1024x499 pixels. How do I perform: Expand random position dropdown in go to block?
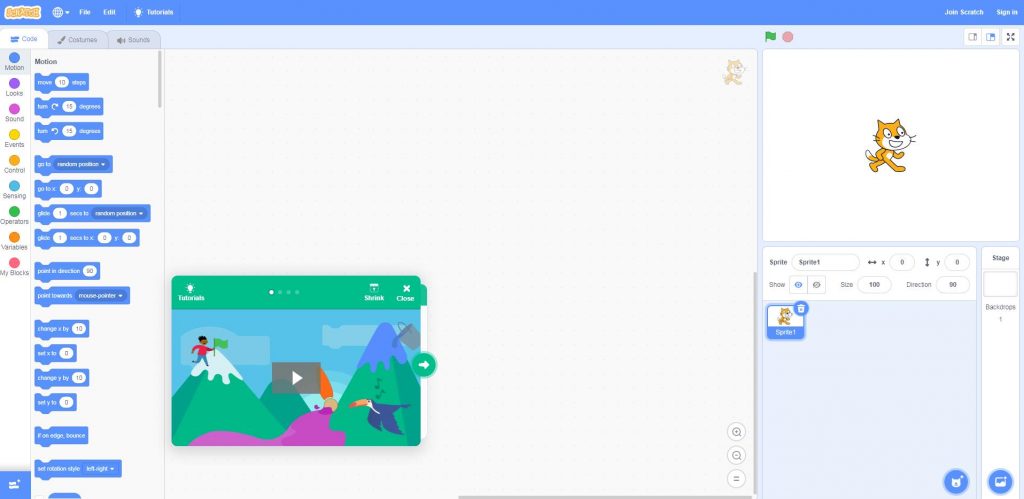(x=82, y=164)
